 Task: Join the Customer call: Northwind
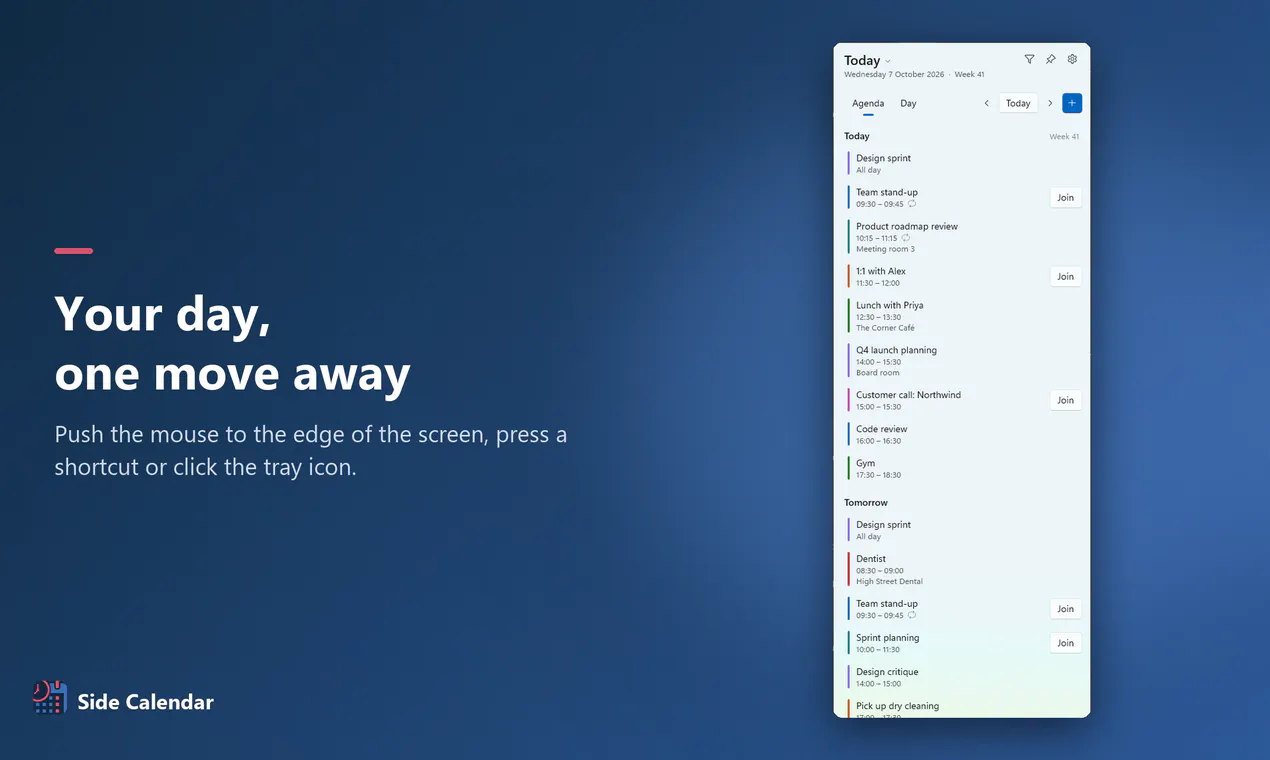[1066, 400]
